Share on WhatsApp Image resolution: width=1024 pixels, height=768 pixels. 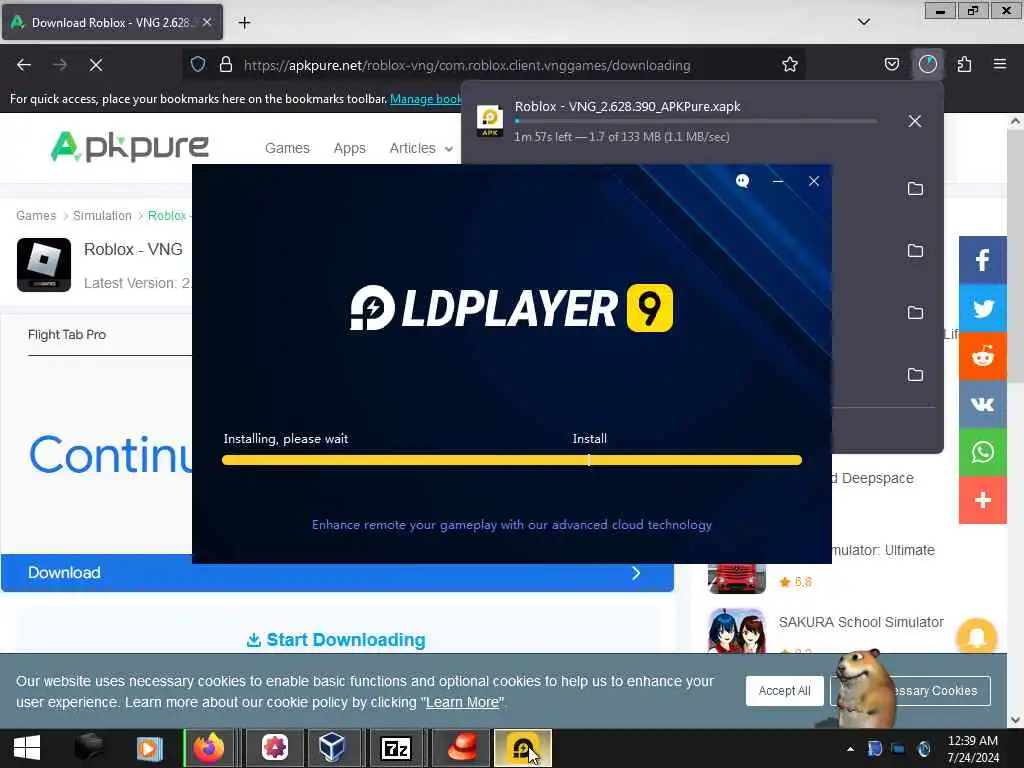(982, 452)
